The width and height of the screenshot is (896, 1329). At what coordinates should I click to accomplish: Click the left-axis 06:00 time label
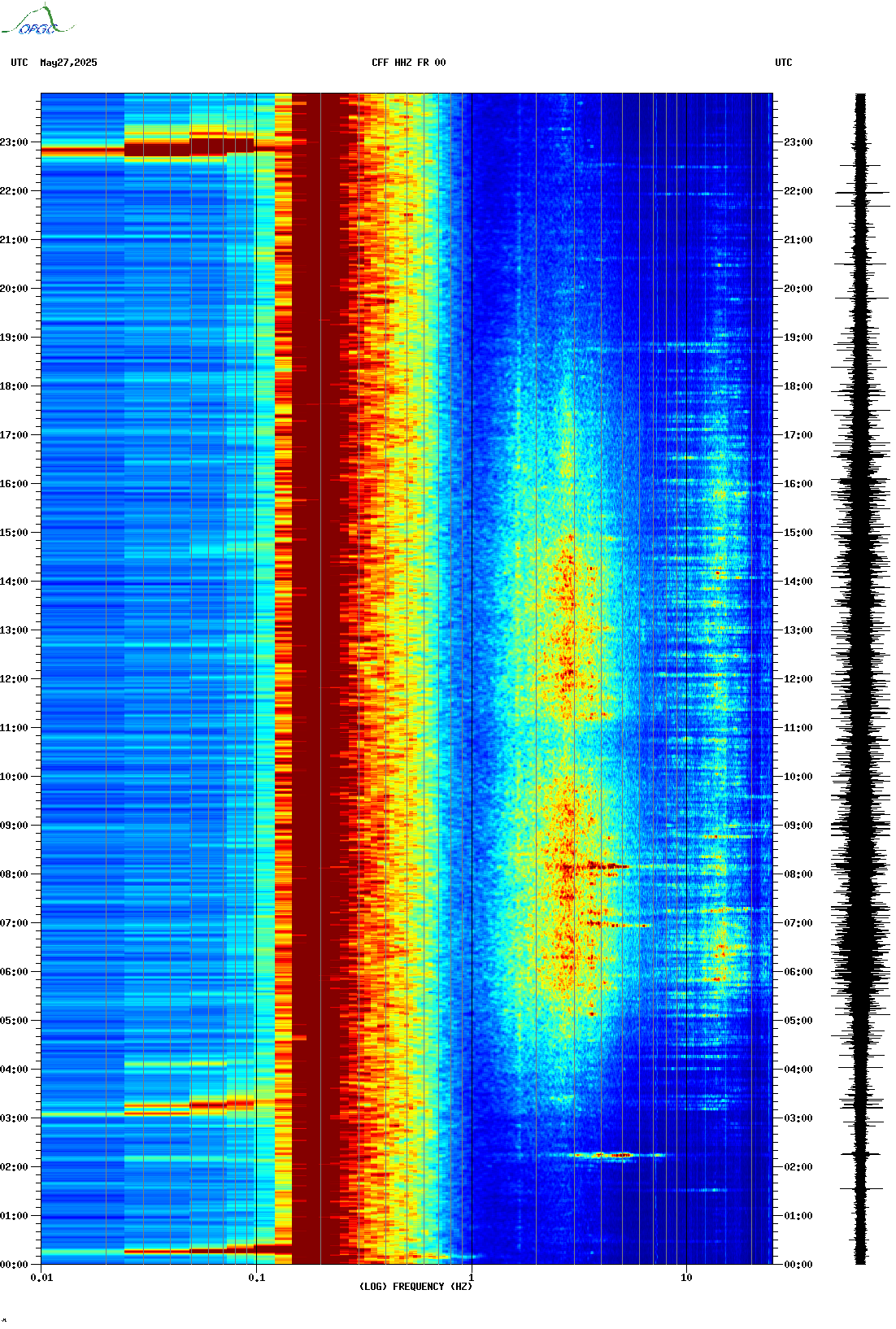pyautogui.click(x=14, y=972)
